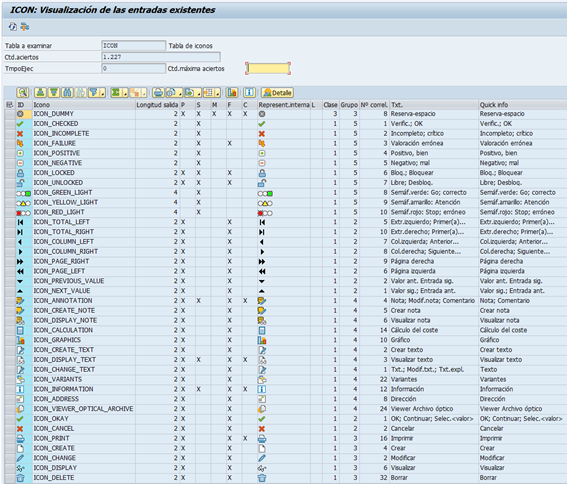Open the layout selection dropdown arrow
The height and width of the screenshot is (484, 567).
pos(218,94)
